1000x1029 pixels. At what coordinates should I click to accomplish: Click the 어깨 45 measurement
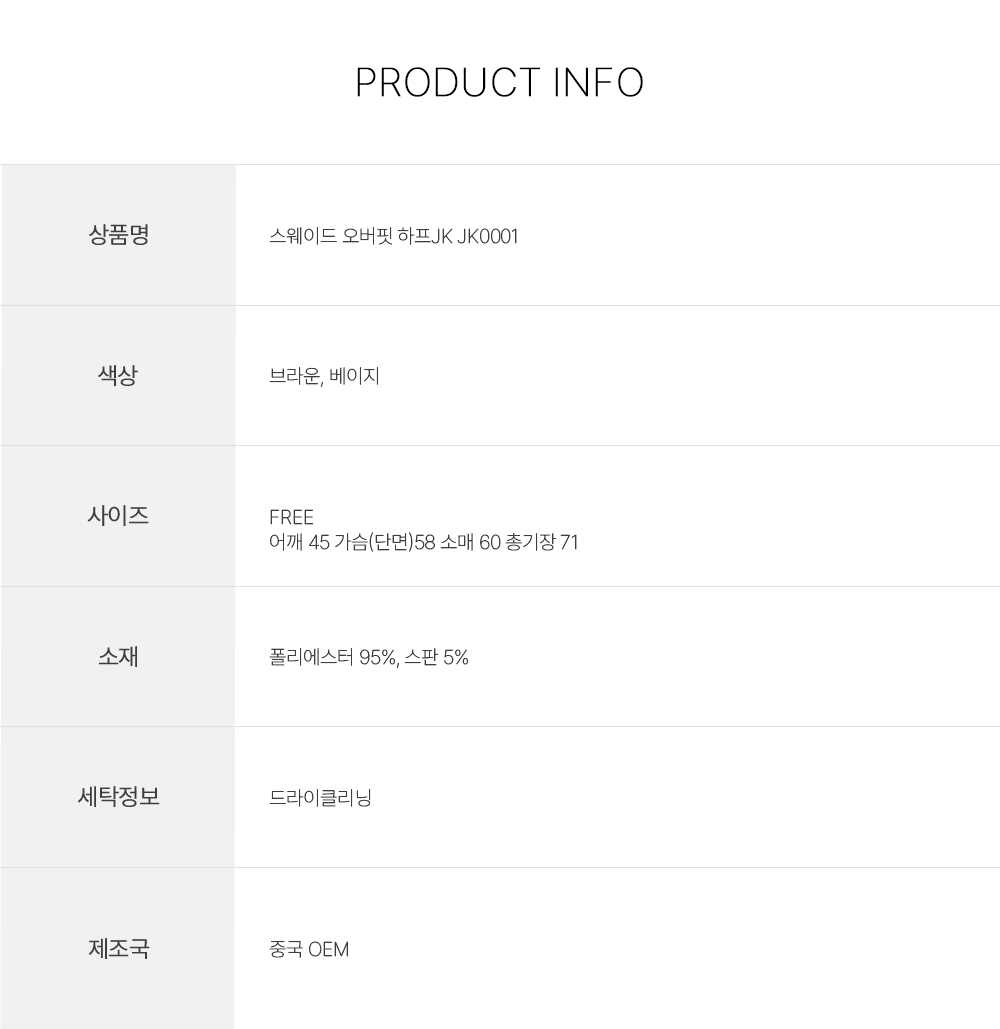(x=299, y=543)
